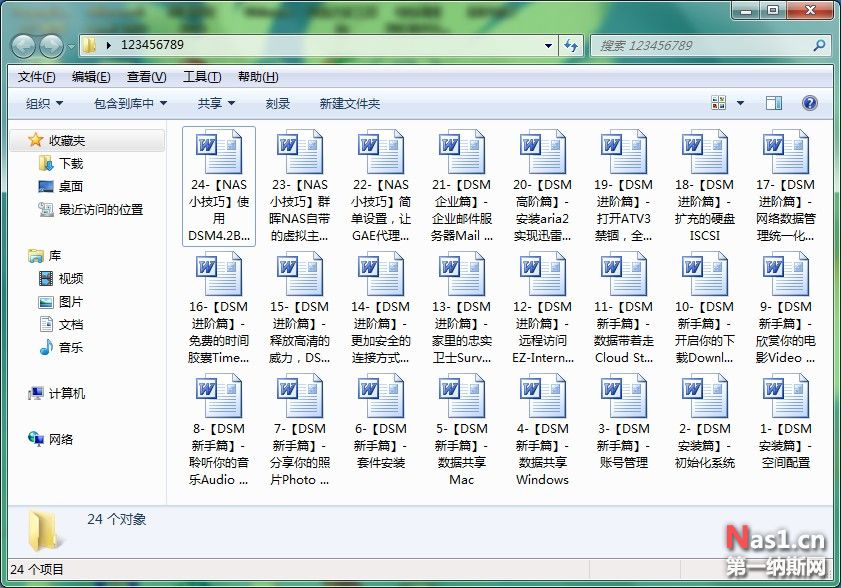Click the 刻录 button
This screenshot has width=841, height=588.
(x=278, y=104)
